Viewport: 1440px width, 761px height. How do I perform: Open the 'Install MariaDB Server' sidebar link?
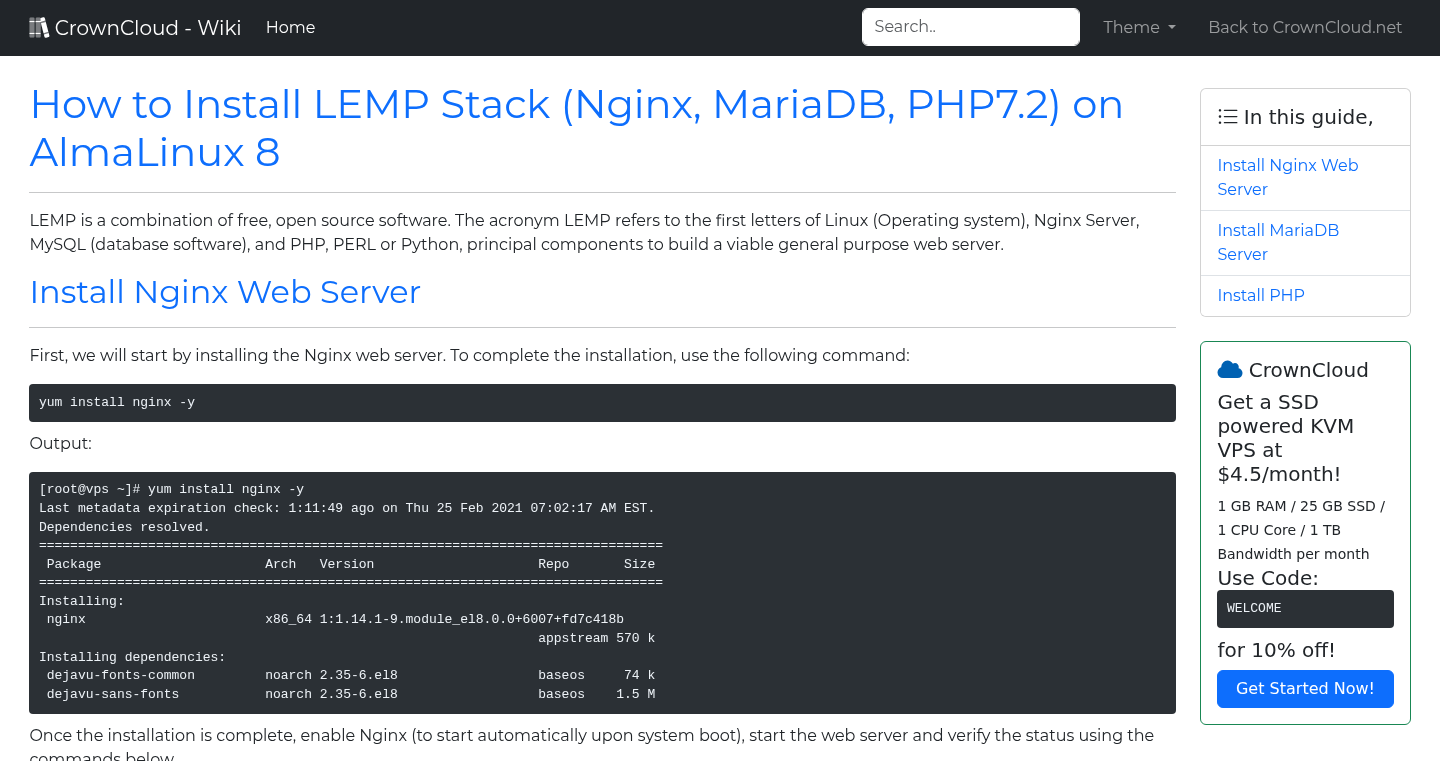tap(1278, 242)
